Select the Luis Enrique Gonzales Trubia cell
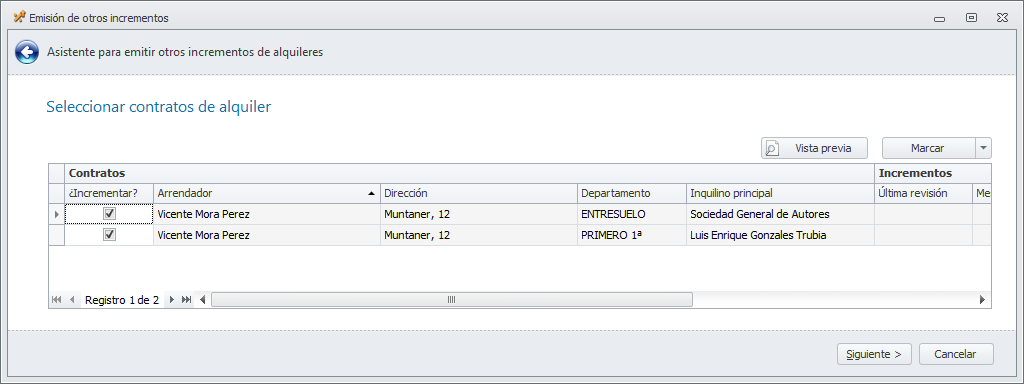Screen dimensions: 1024x384 click(780, 235)
